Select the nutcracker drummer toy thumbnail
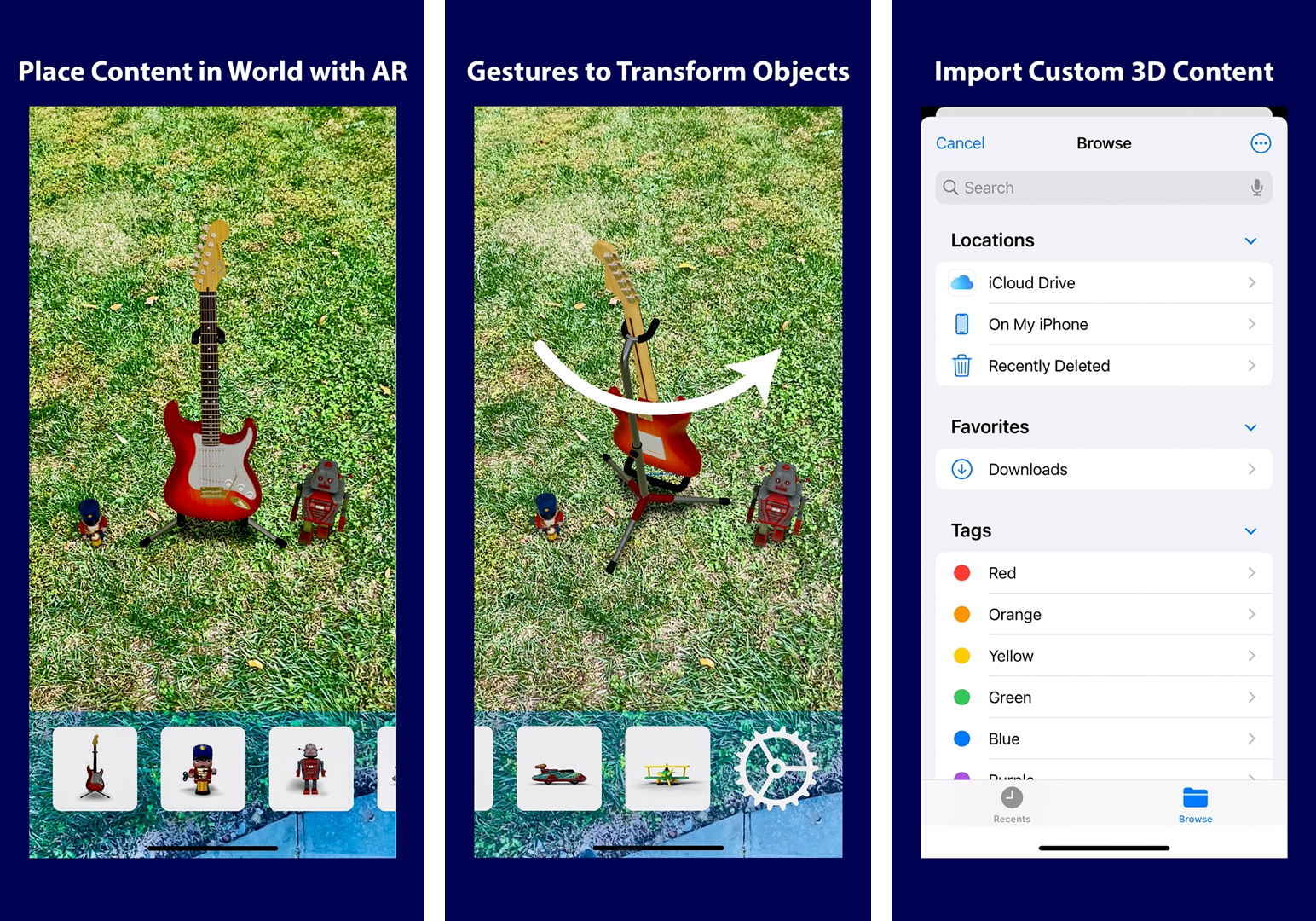1316x921 pixels. 203,768
